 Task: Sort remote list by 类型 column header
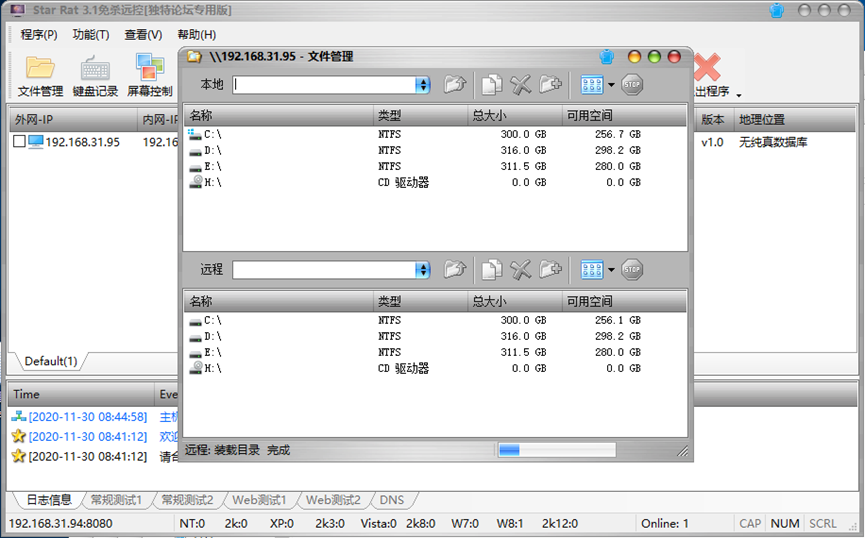point(420,301)
